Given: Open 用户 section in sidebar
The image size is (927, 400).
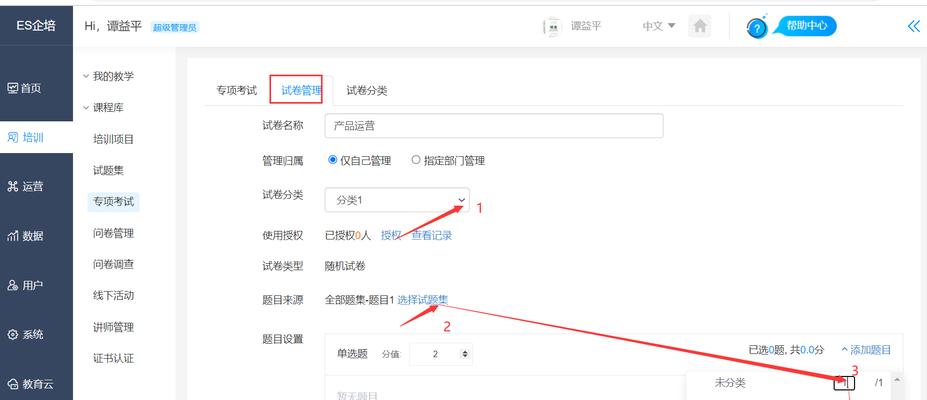Looking at the screenshot, I should click(x=25, y=285).
